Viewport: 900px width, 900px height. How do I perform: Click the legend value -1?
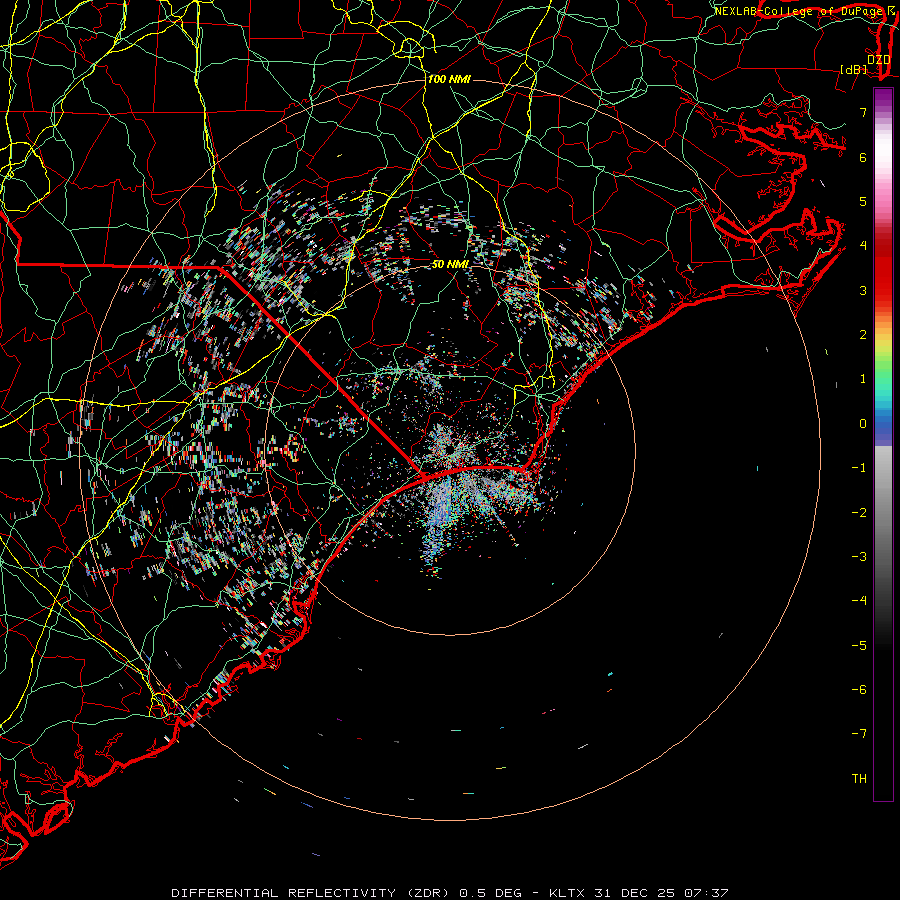859,468
